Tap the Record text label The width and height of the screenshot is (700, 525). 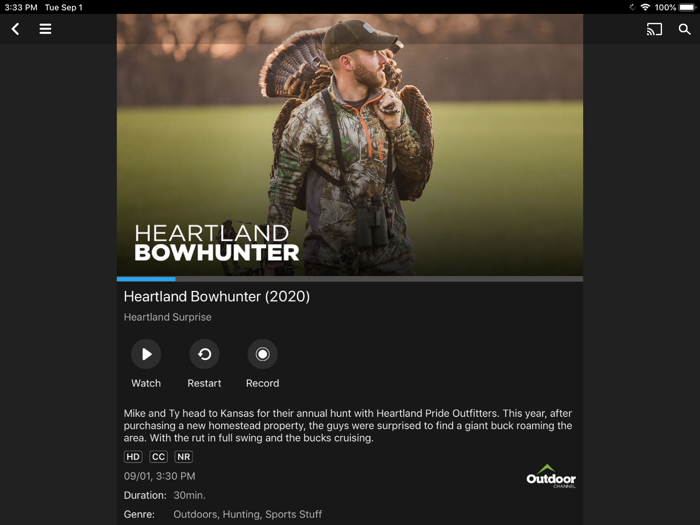262,383
